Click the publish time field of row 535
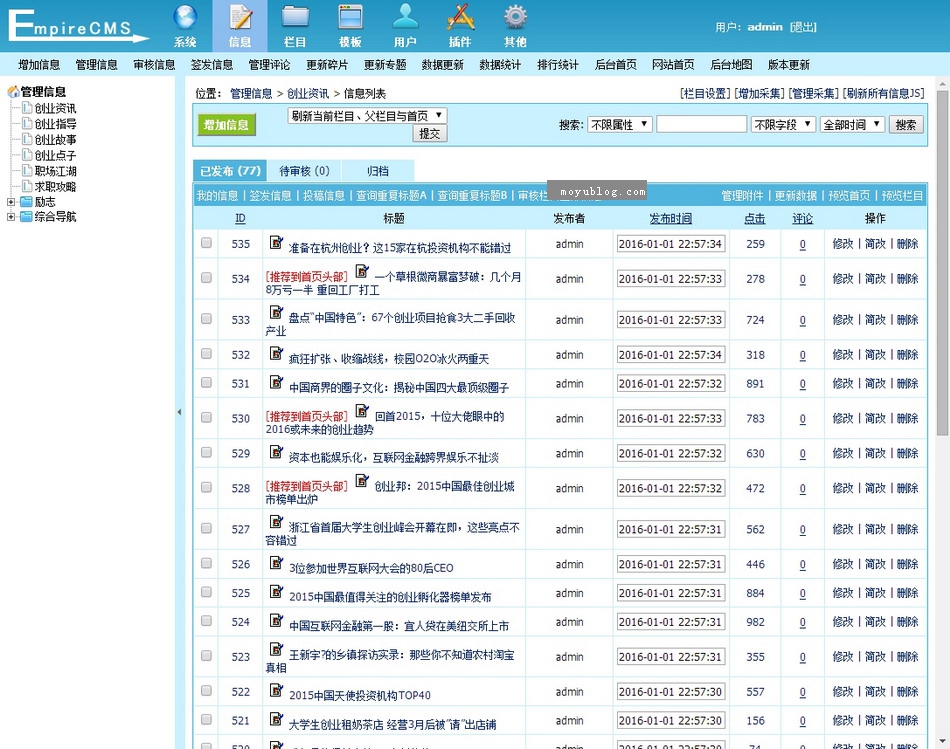This screenshot has height=749, width=950. (x=671, y=244)
